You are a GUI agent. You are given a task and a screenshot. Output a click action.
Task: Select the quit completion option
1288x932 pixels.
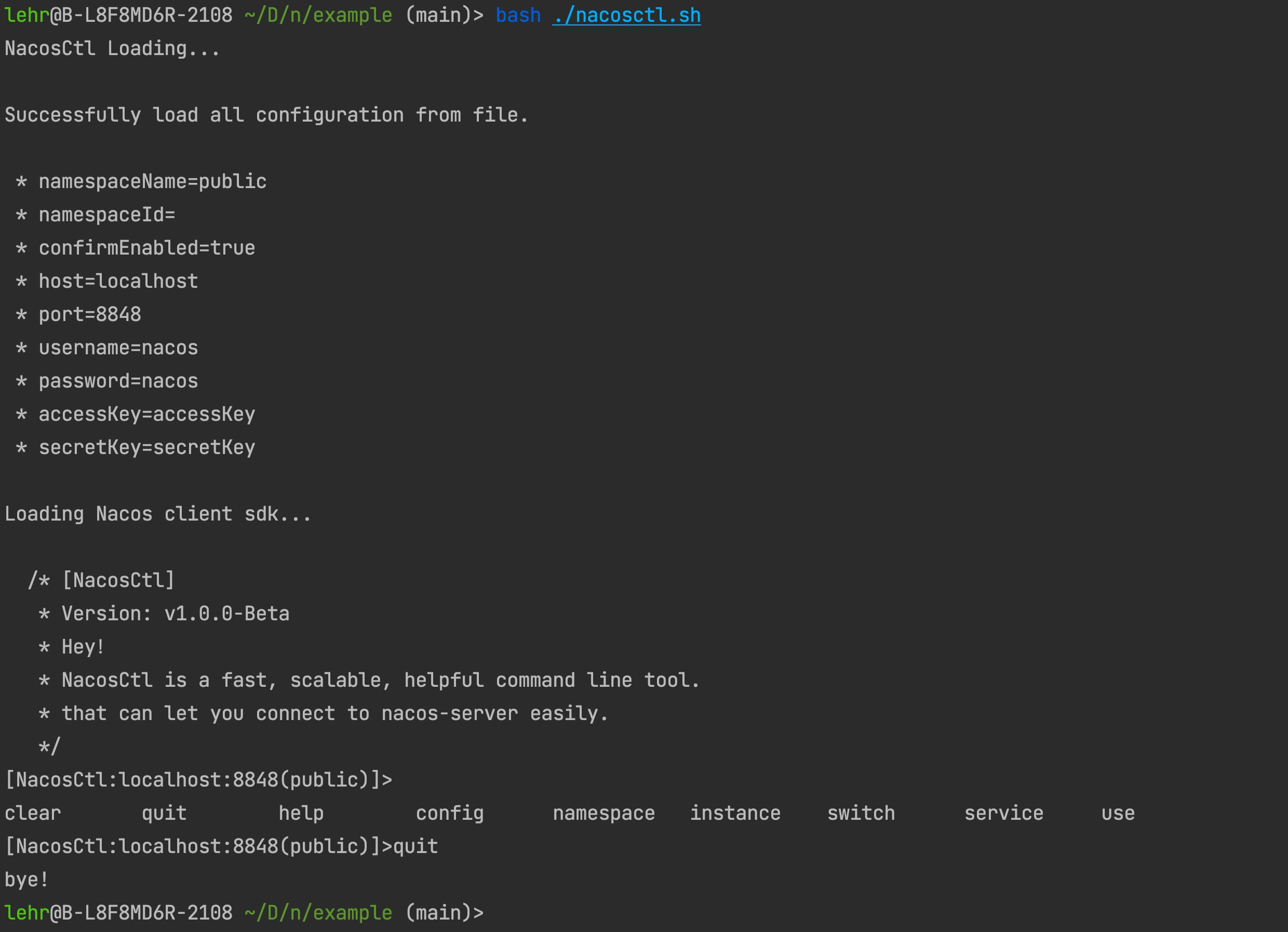(164, 814)
